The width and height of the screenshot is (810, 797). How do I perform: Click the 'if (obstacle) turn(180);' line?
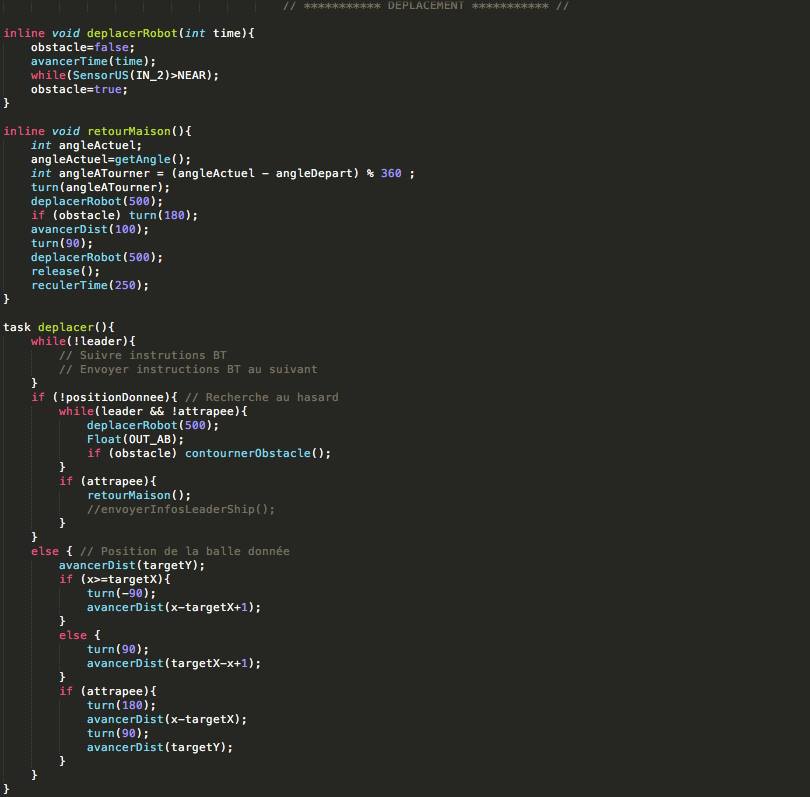114,215
